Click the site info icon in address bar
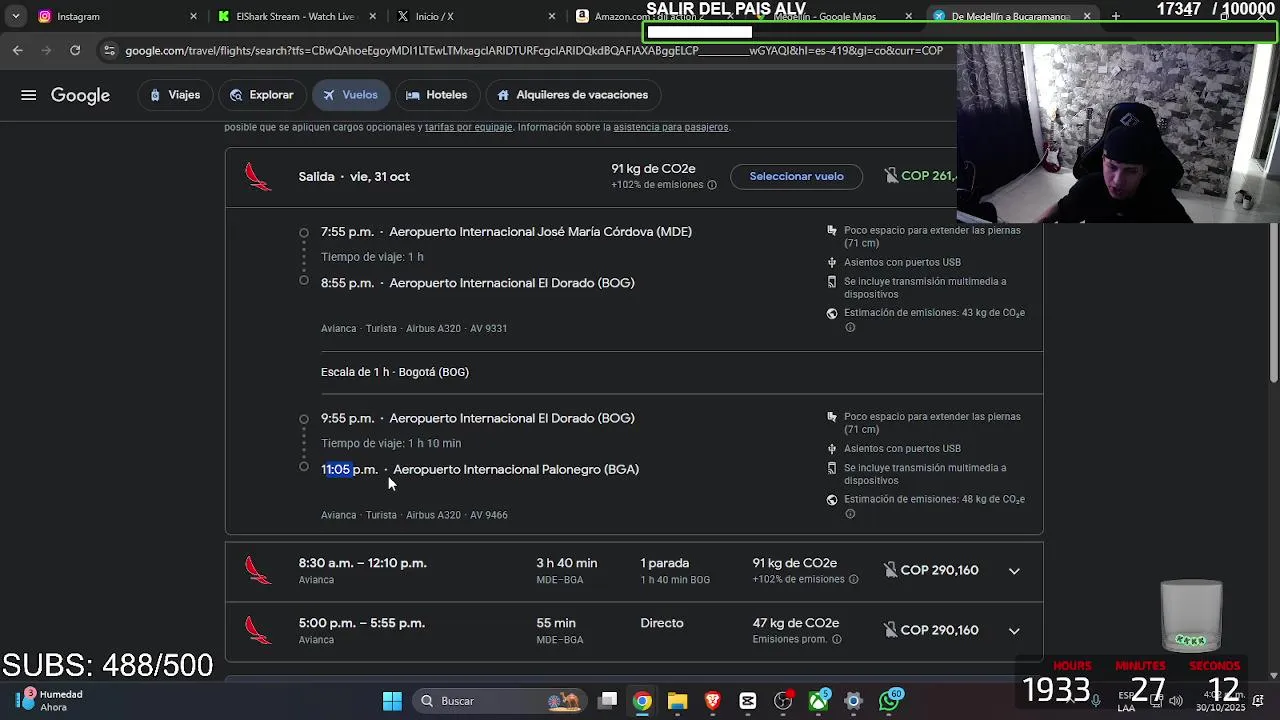 coord(109,51)
